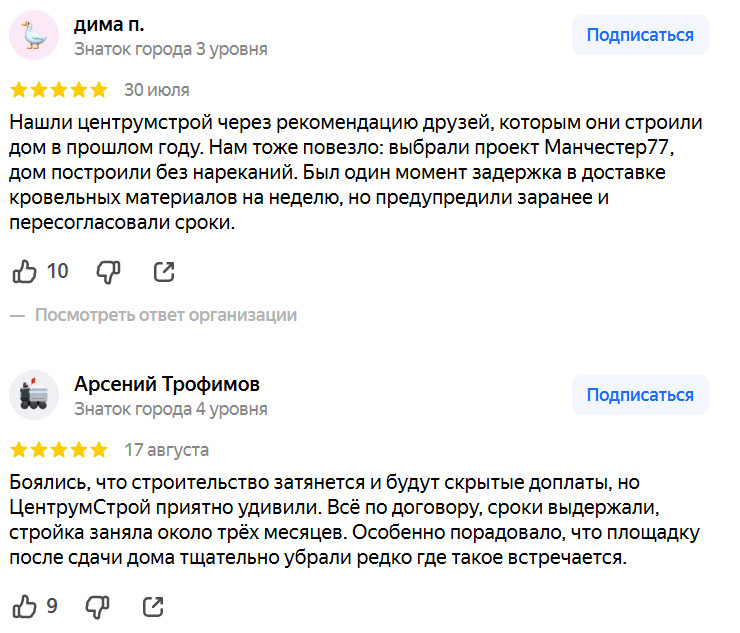
Task: Click the 30 июля review date
Action: click(x=156, y=90)
